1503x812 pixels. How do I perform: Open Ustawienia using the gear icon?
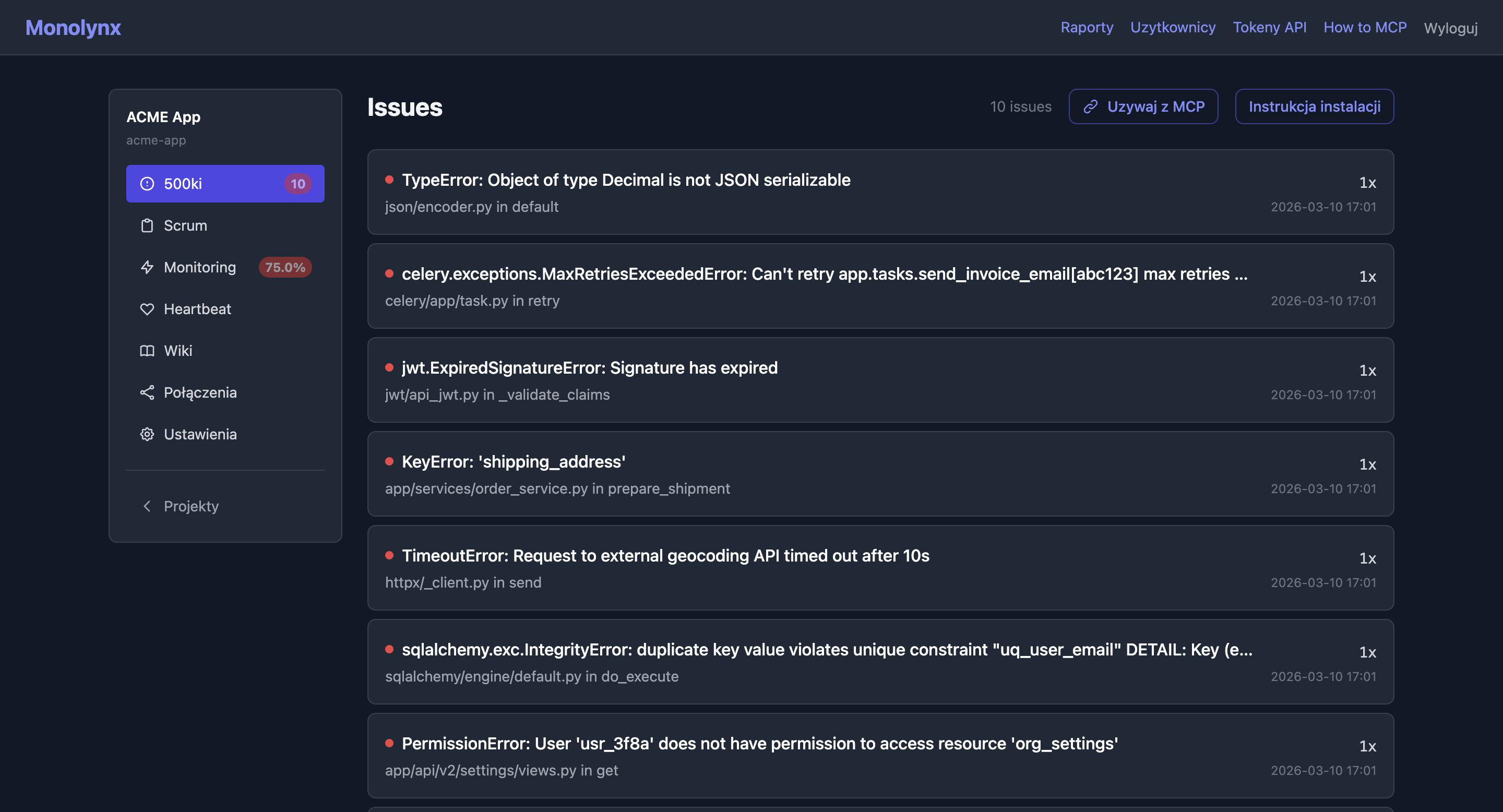point(147,434)
